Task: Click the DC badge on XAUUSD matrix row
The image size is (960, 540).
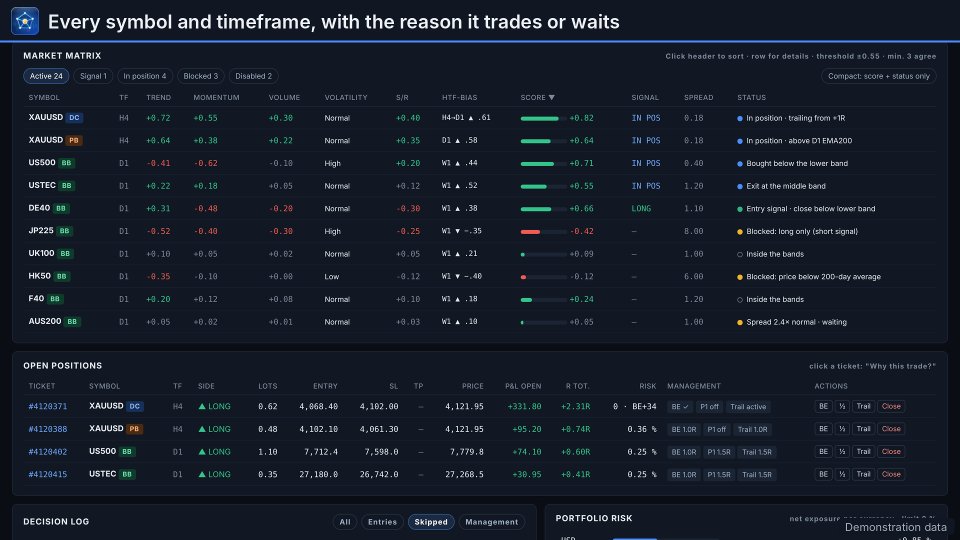Action: coord(74,118)
